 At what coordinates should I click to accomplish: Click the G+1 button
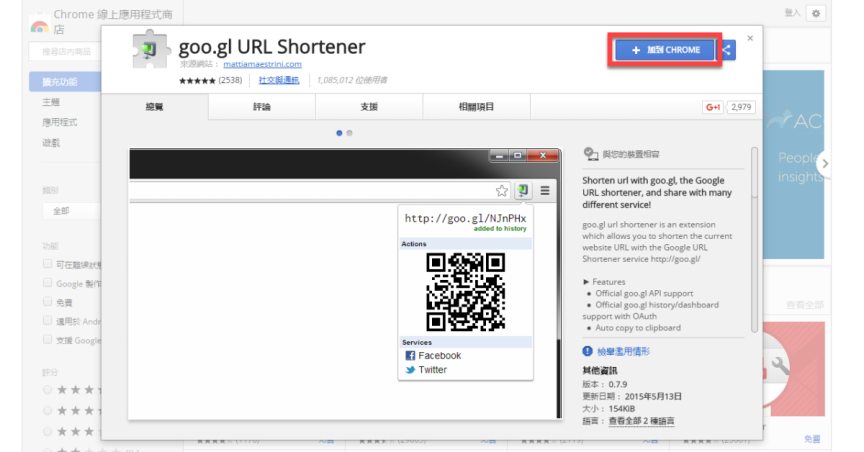tap(712, 107)
